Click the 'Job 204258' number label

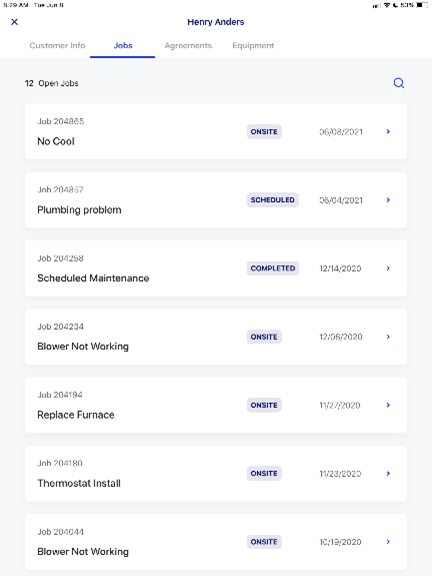tap(60, 258)
